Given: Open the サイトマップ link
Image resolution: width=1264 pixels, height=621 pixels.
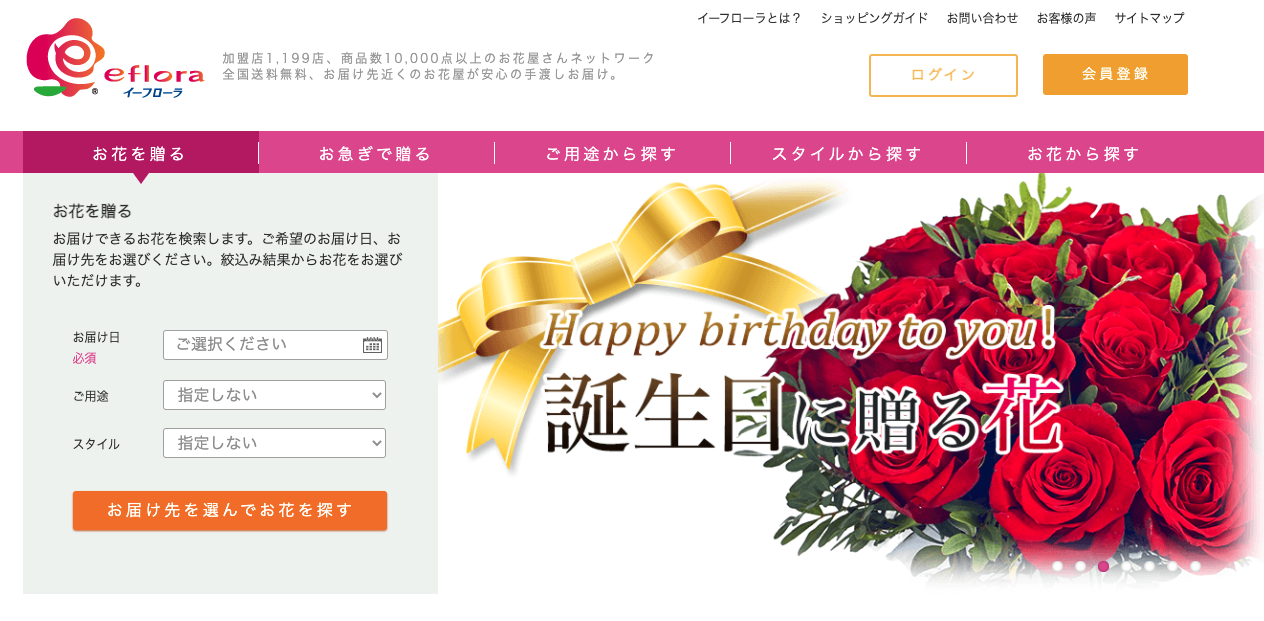Looking at the screenshot, I should [1149, 18].
